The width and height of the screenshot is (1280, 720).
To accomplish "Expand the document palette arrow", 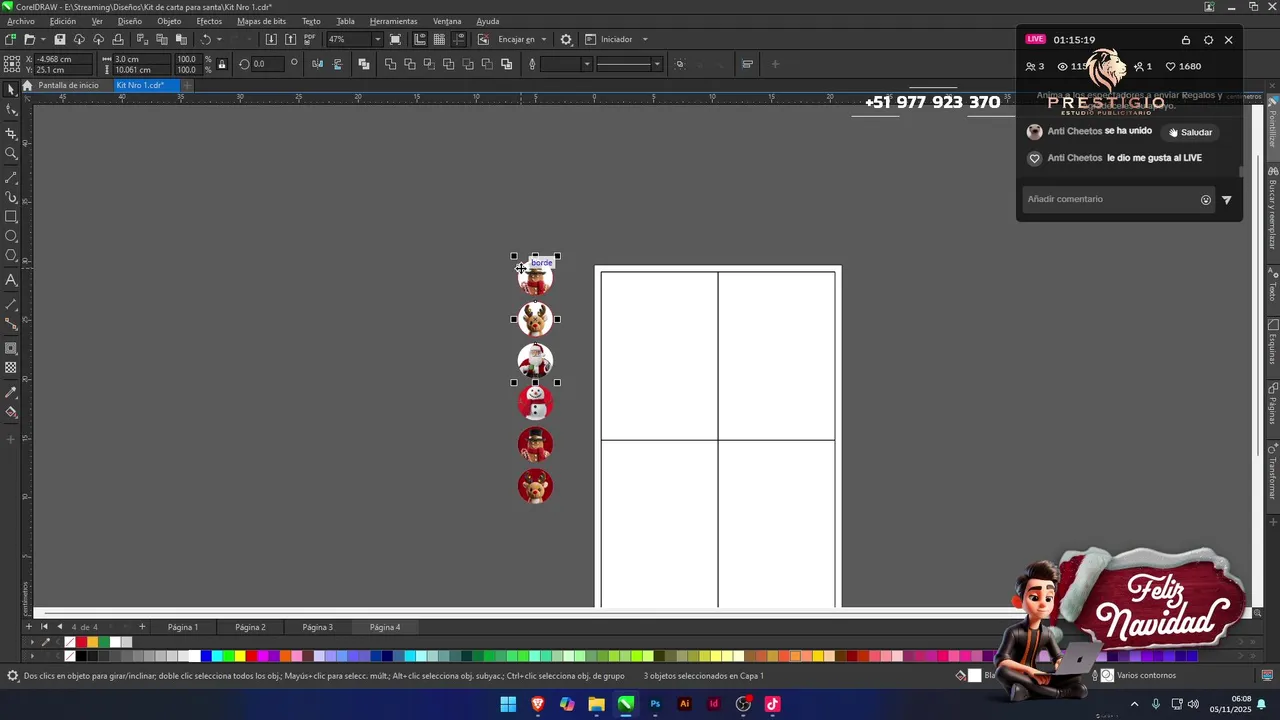I will (33, 642).
